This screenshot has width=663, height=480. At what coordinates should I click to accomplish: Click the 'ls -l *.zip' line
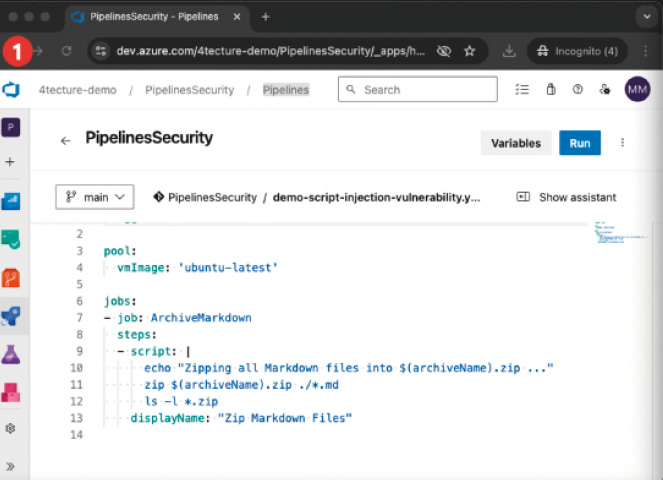tap(181, 401)
